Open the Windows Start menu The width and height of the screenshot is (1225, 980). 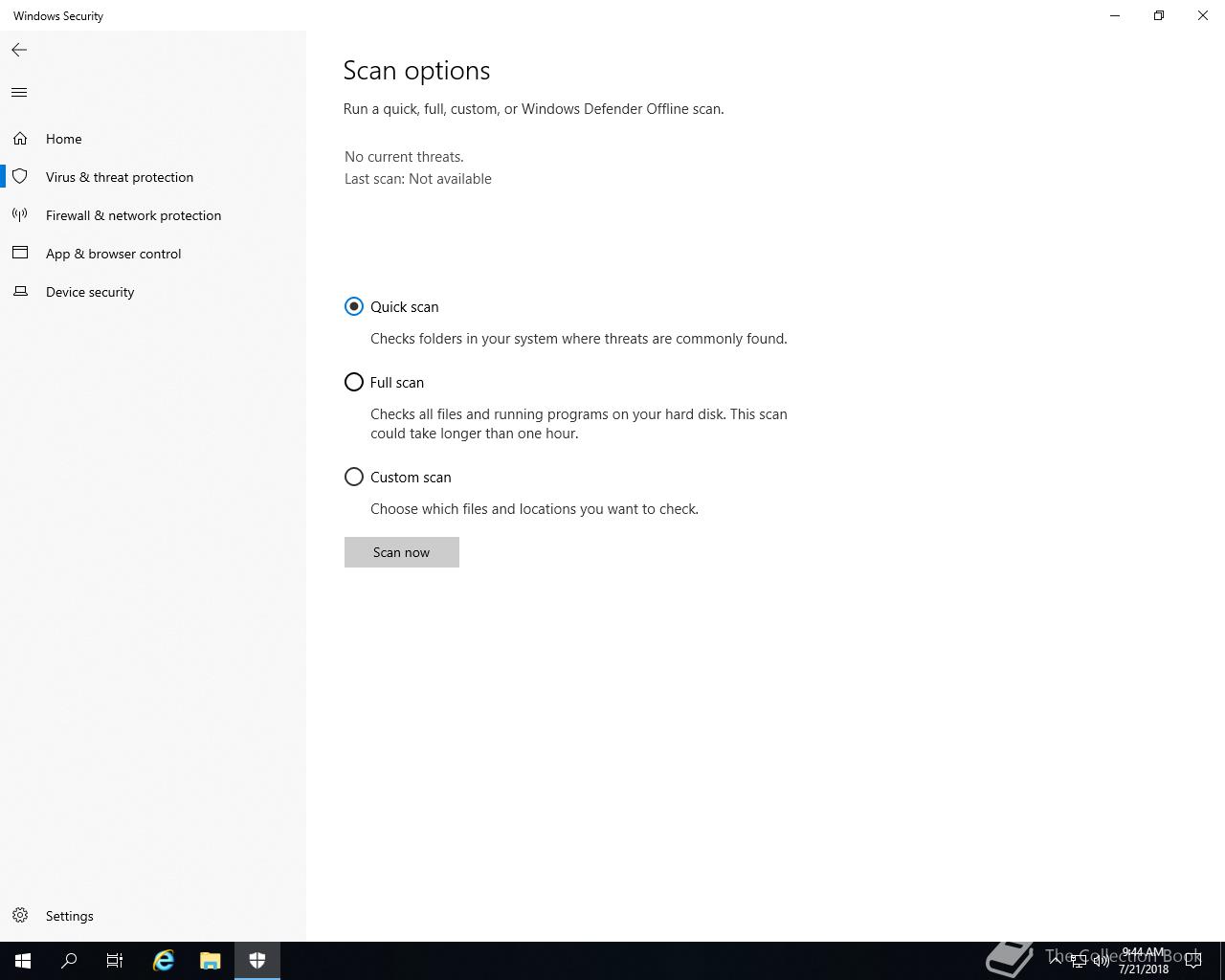[x=23, y=961]
